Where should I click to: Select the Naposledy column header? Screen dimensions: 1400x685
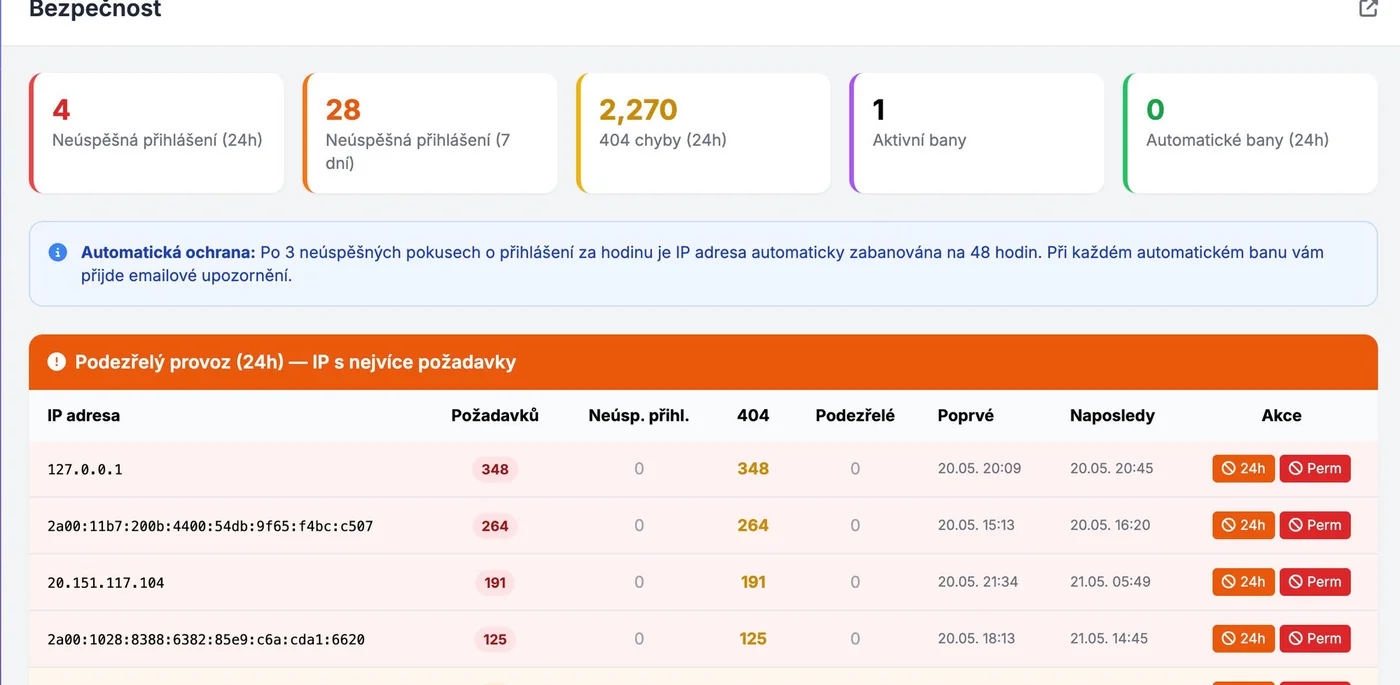pyautogui.click(x=1112, y=415)
